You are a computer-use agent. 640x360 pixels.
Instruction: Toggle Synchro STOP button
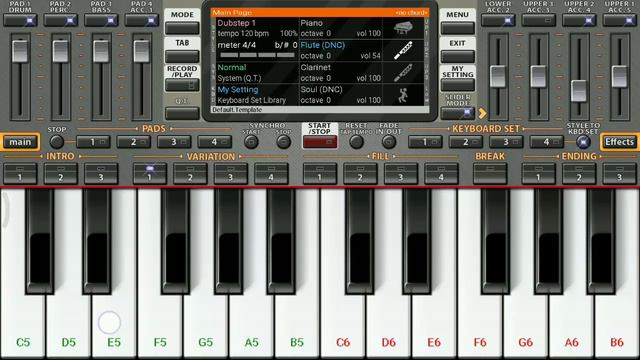point(283,142)
